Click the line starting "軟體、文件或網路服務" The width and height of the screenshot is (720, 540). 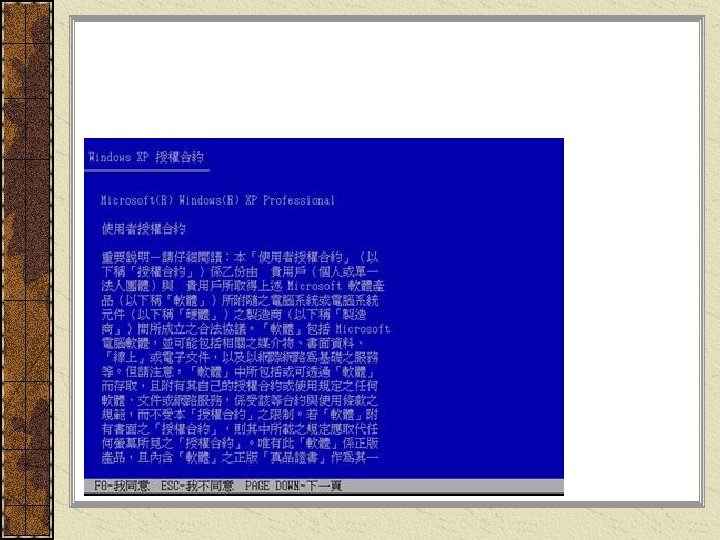coord(240,400)
